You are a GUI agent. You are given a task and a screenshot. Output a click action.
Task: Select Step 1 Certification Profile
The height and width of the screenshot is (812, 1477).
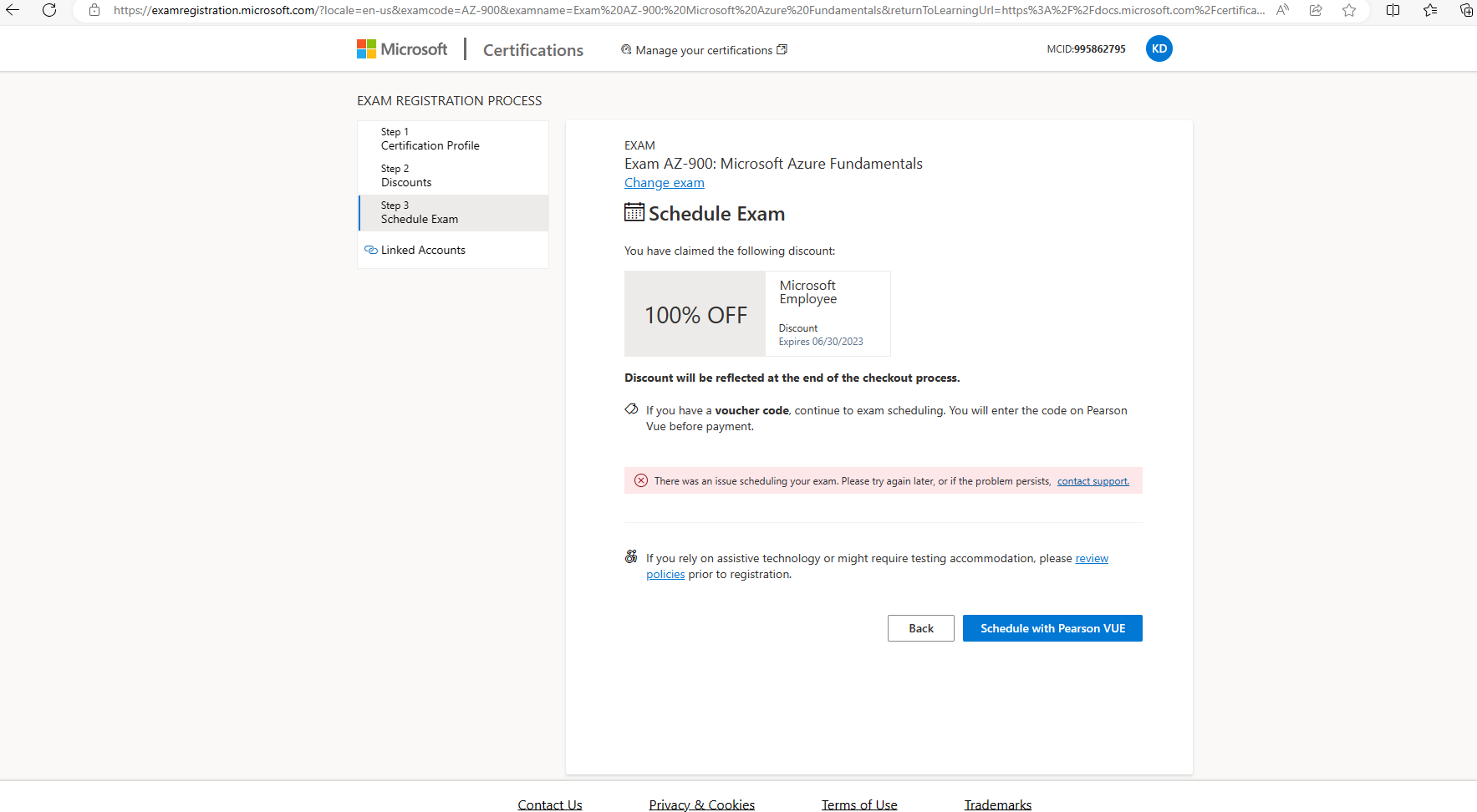point(453,139)
